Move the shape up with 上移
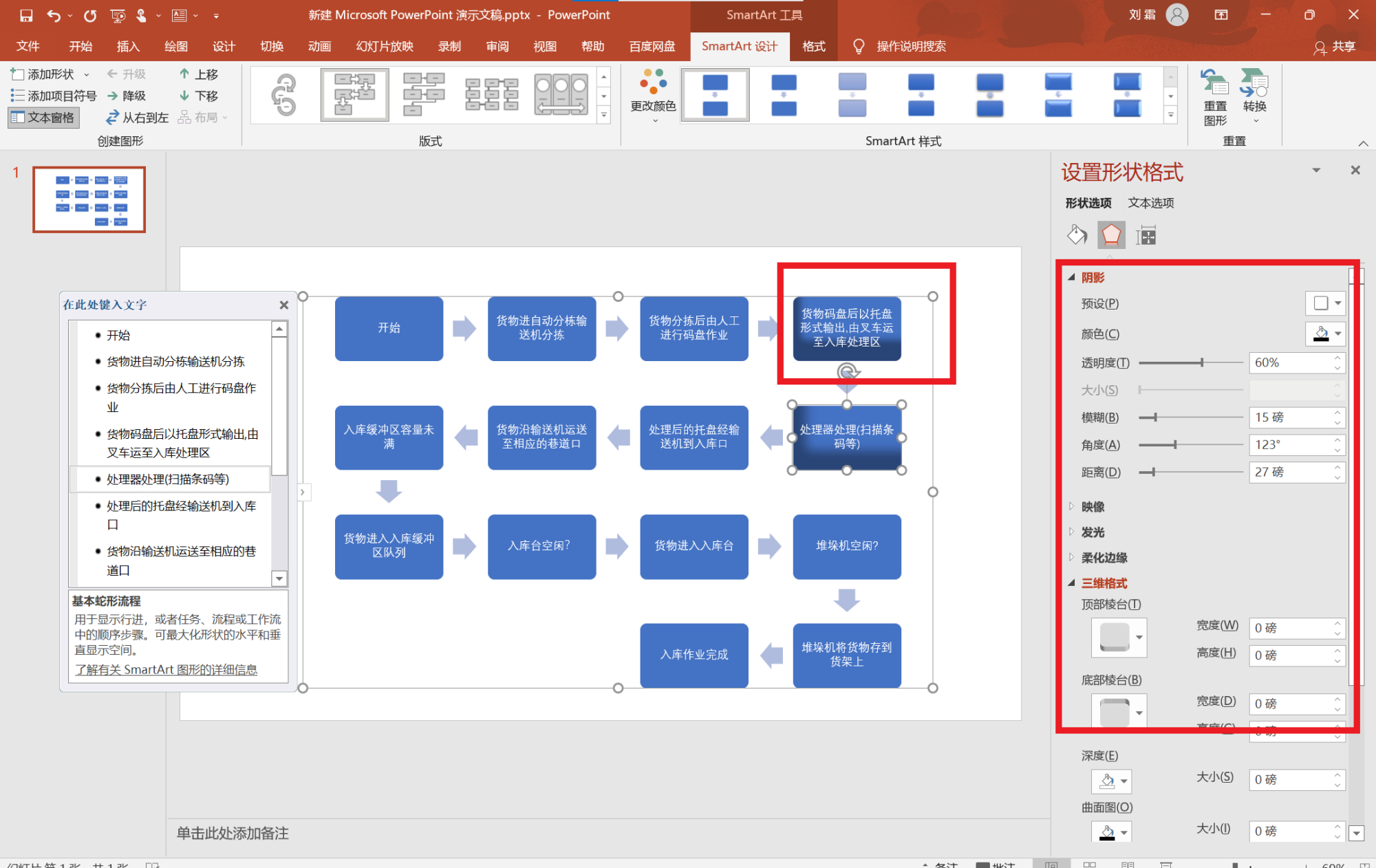 pyautogui.click(x=198, y=74)
